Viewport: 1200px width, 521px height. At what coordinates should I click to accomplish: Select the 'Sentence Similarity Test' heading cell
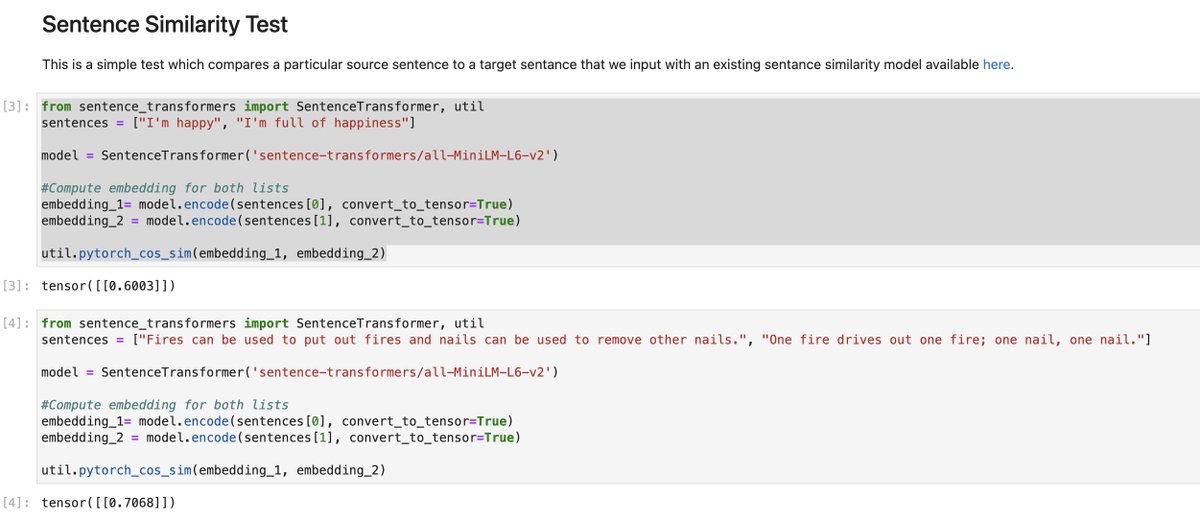pos(165,22)
